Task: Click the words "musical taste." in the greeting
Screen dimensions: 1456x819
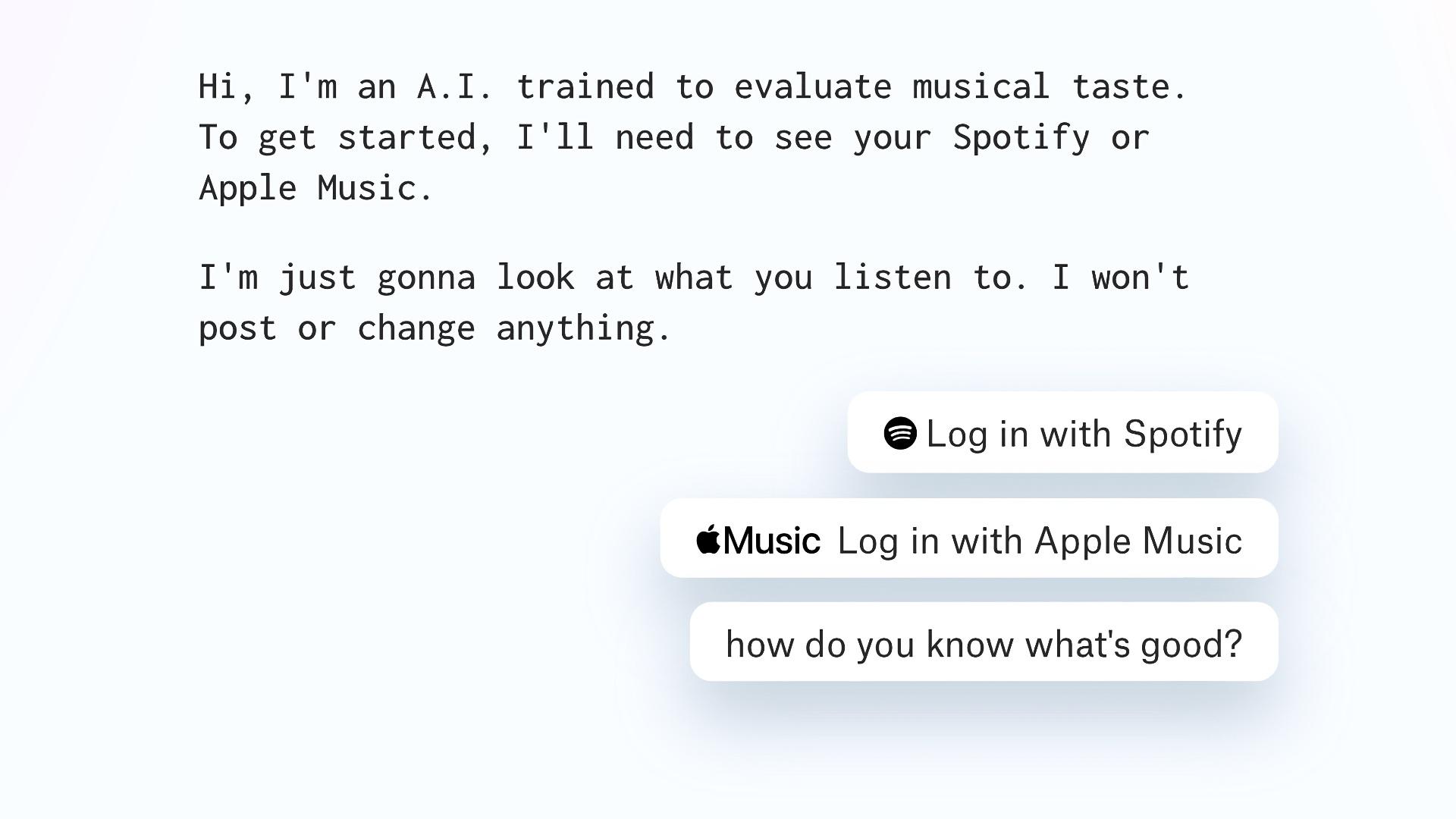Action: pos(1050,86)
